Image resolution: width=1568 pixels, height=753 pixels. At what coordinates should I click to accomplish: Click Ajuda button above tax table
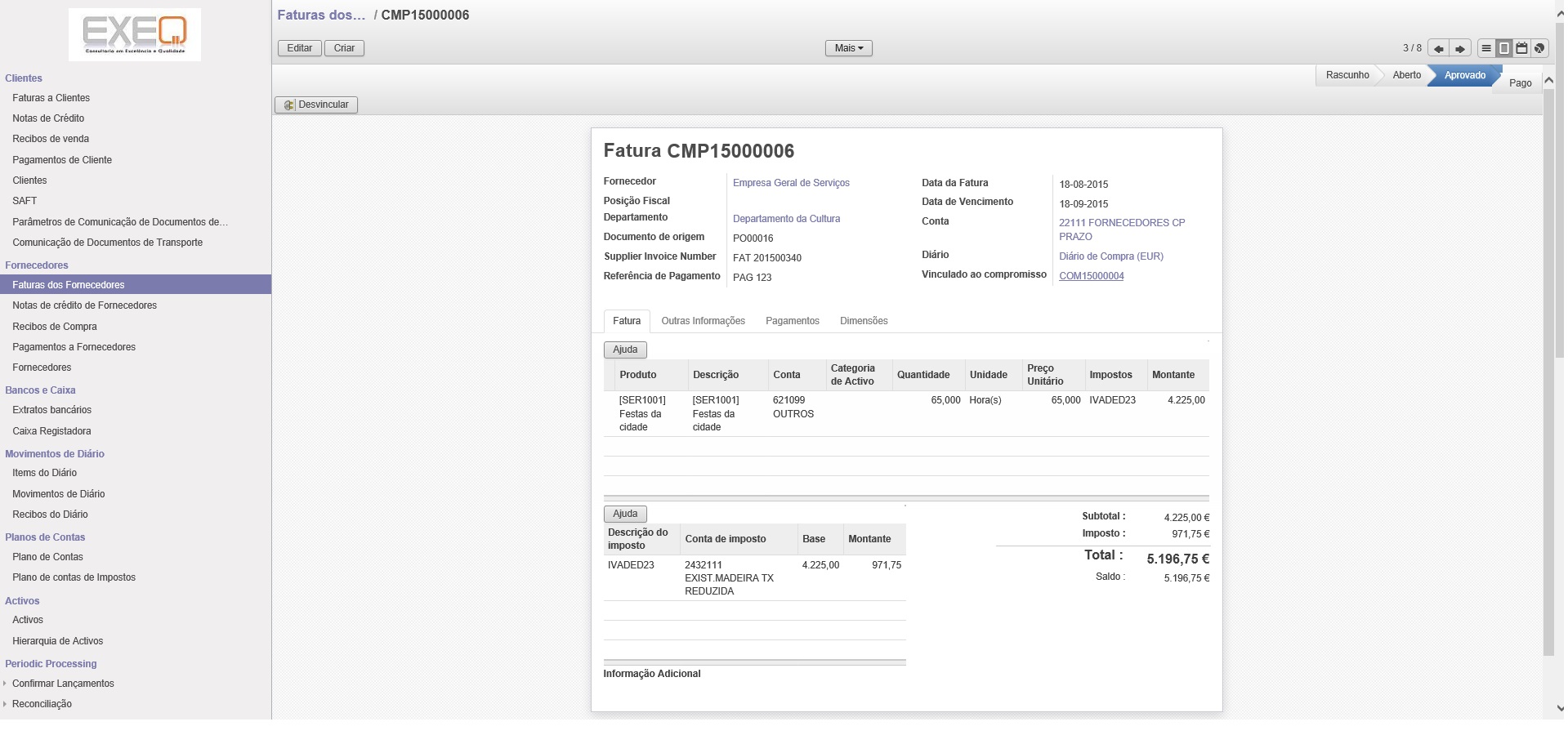625,514
